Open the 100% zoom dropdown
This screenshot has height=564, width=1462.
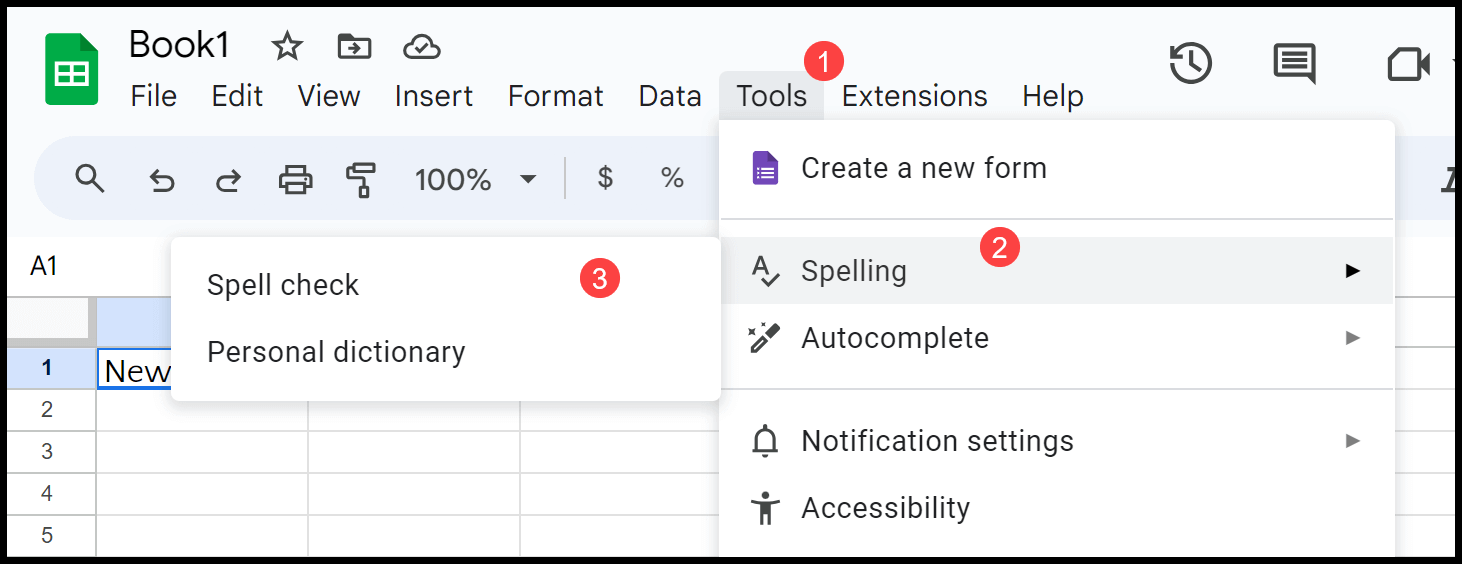(x=476, y=180)
